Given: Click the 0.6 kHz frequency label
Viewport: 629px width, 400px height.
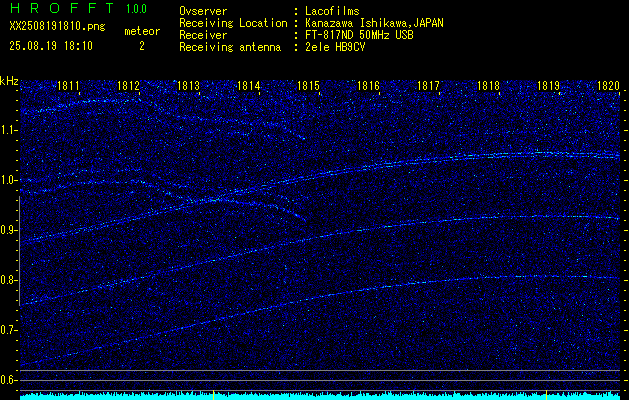Looking at the screenshot, I should pos(8,380).
